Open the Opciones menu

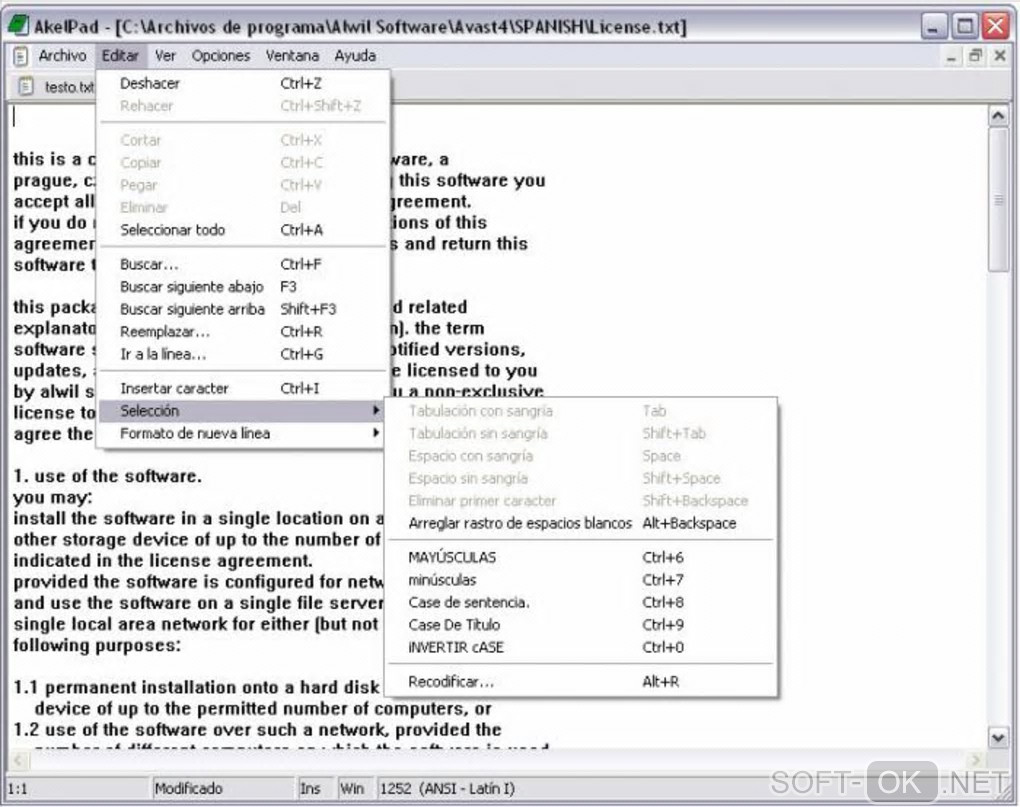(221, 56)
